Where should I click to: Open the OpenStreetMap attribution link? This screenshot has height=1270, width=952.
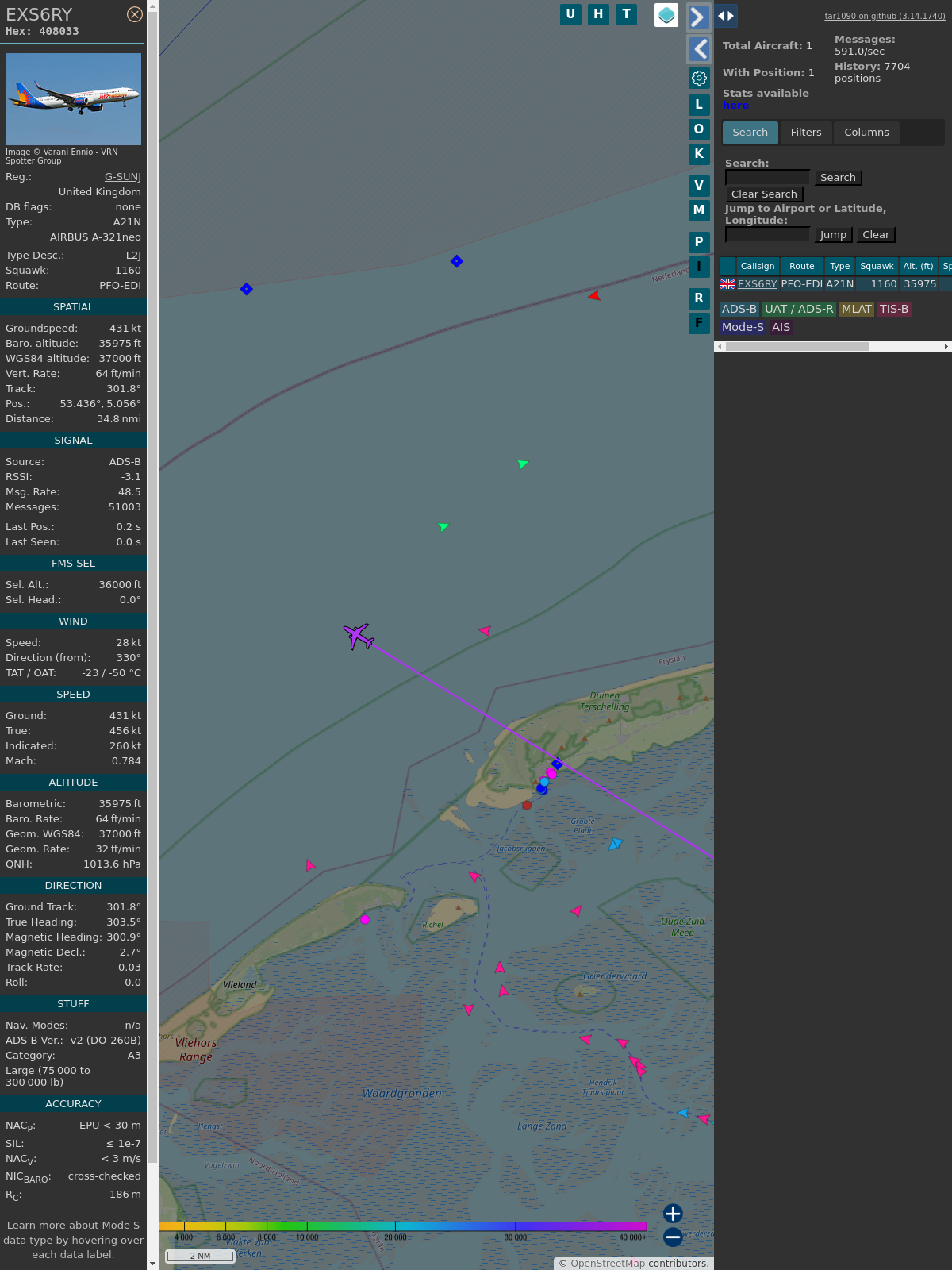click(x=608, y=1264)
